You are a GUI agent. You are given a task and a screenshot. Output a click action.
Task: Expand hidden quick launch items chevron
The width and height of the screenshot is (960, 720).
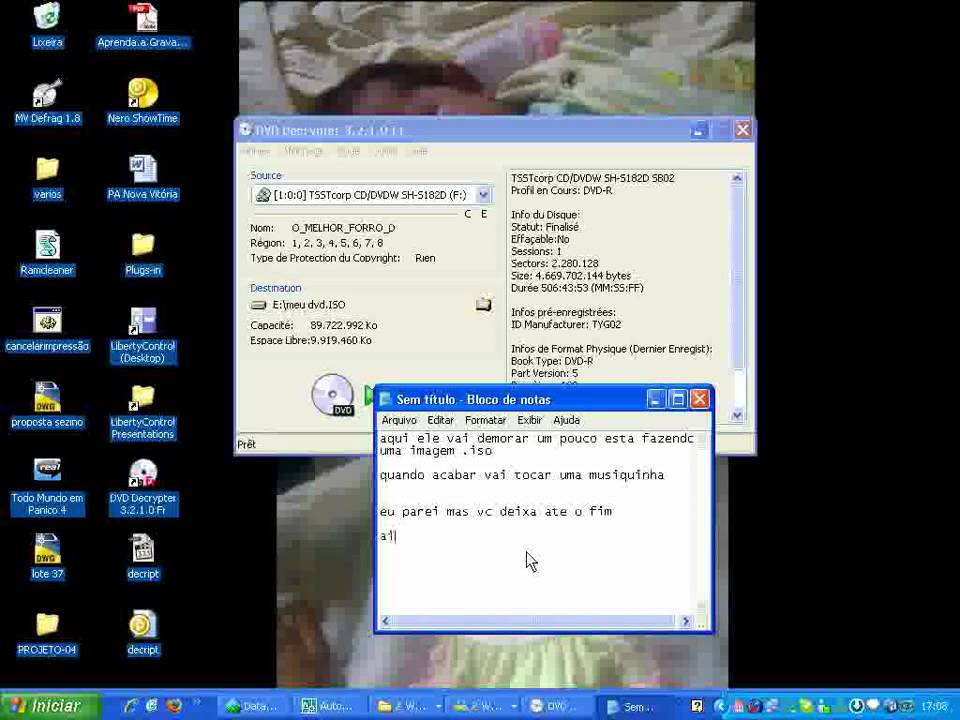[197, 702]
